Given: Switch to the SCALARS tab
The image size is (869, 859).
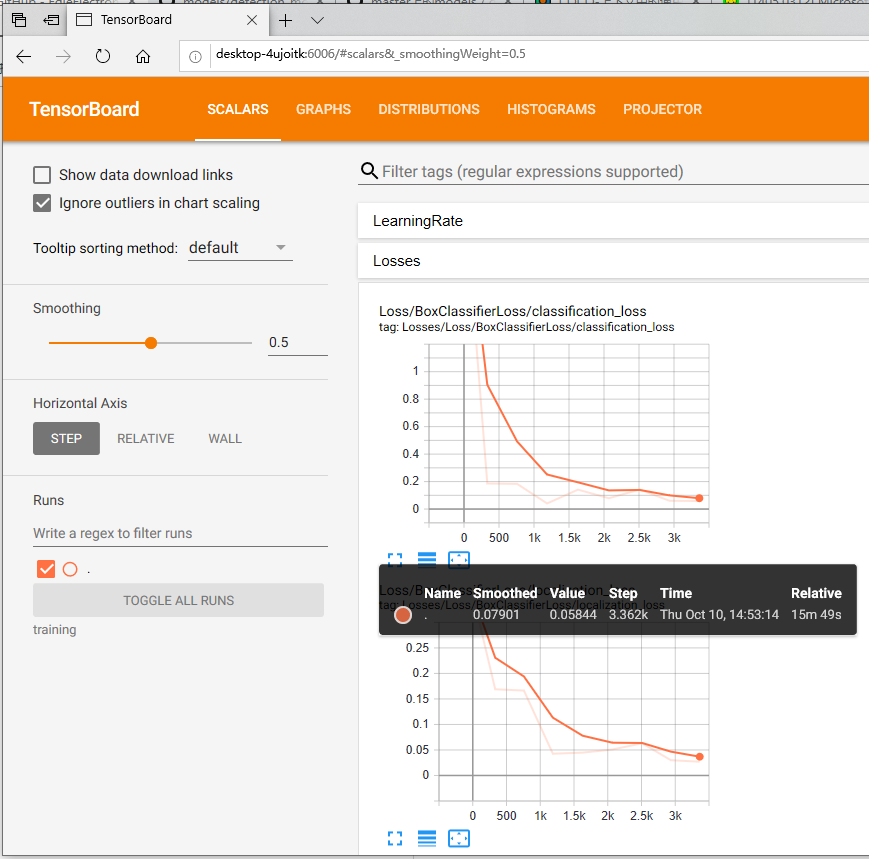Looking at the screenshot, I should tap(238, 109).
